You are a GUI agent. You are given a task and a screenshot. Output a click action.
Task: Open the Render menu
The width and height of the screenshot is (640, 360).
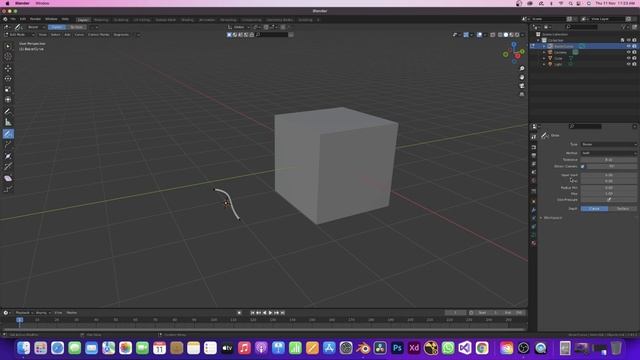(35, 19)
